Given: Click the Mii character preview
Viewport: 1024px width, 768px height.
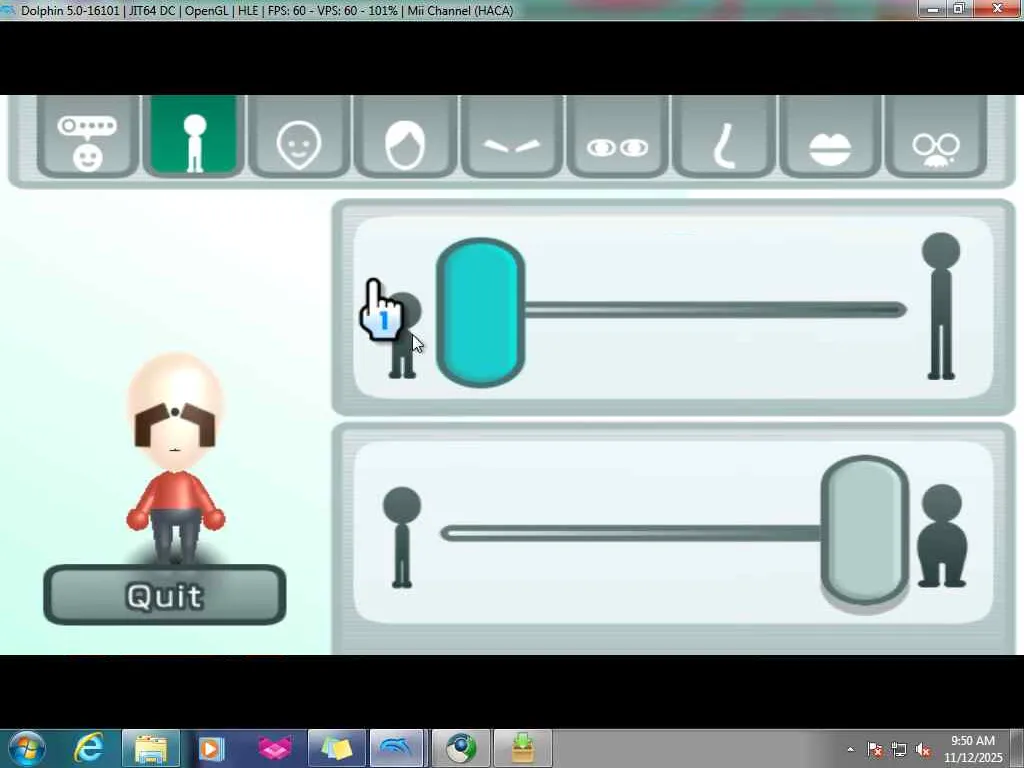Looking at the screenshot, I should tap(175, 457).
